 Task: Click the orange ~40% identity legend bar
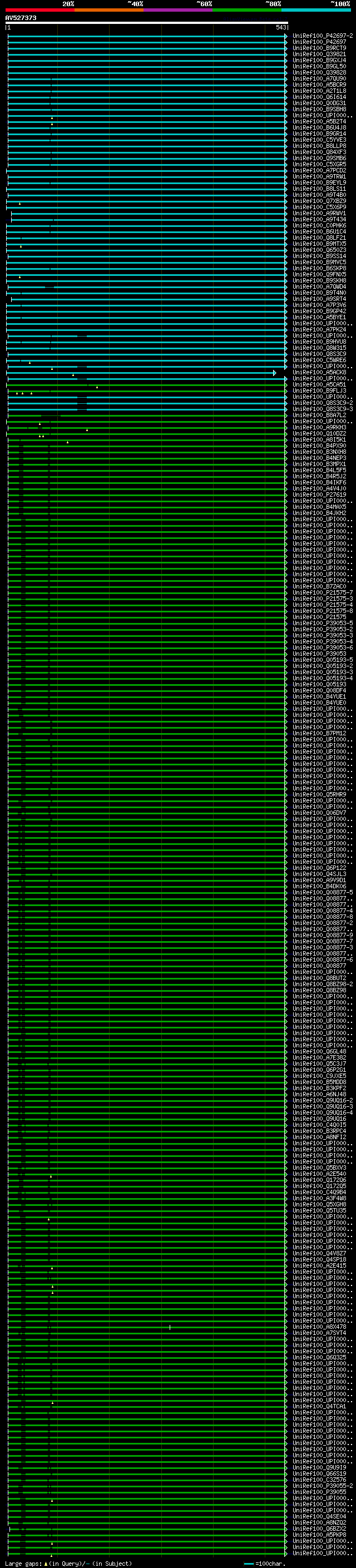(110, 10)
